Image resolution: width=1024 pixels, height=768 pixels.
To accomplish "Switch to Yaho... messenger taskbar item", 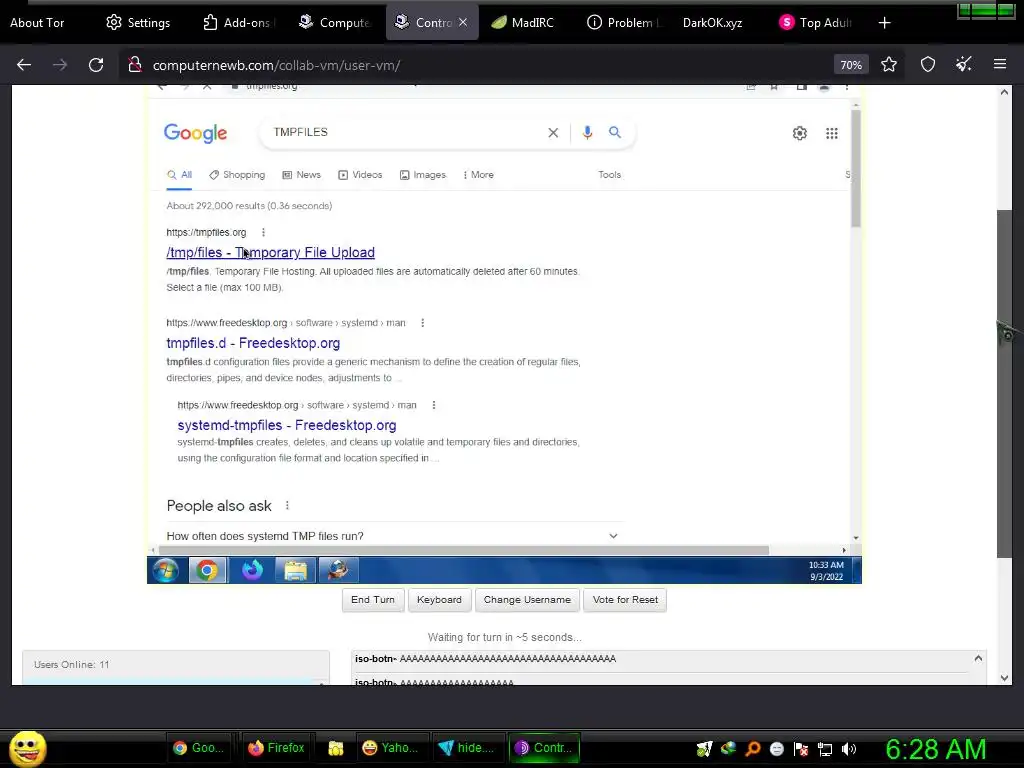I will (391, 748).
